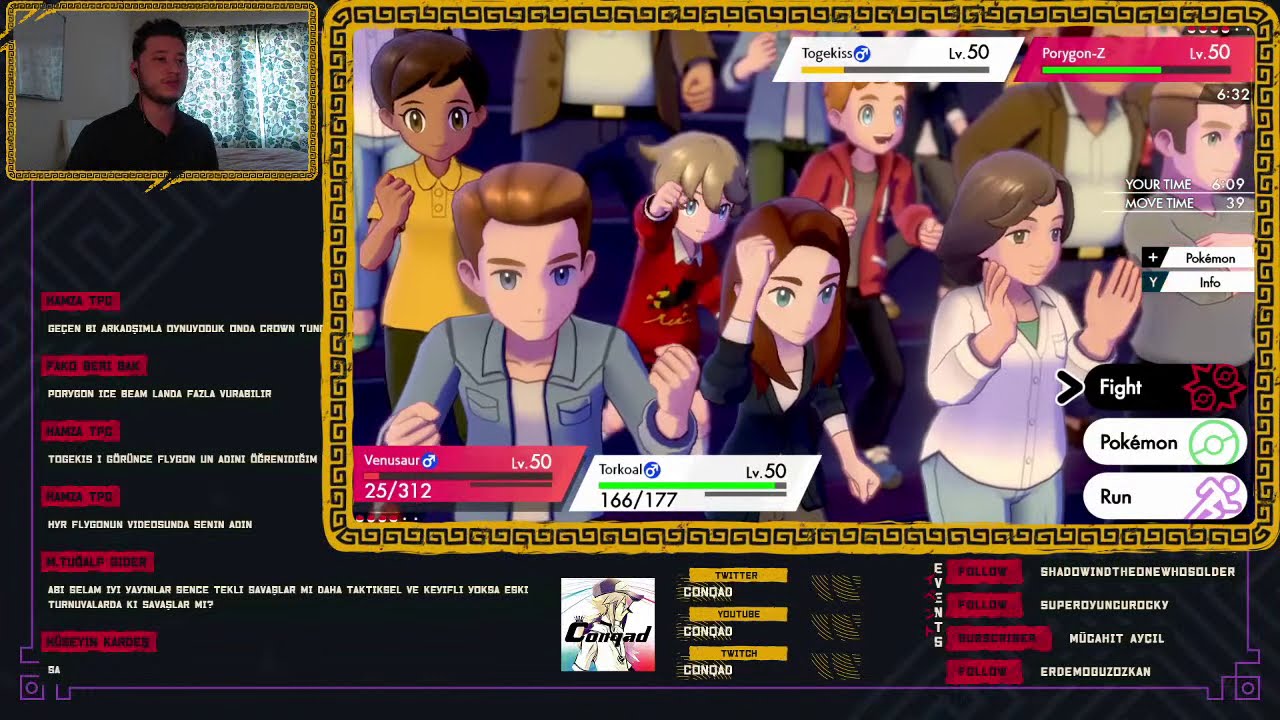Click the HÜSEYİN KARDEŞ chat username
The width and height of the screenshot is (1280, 720).
click(x=97, y=641)
